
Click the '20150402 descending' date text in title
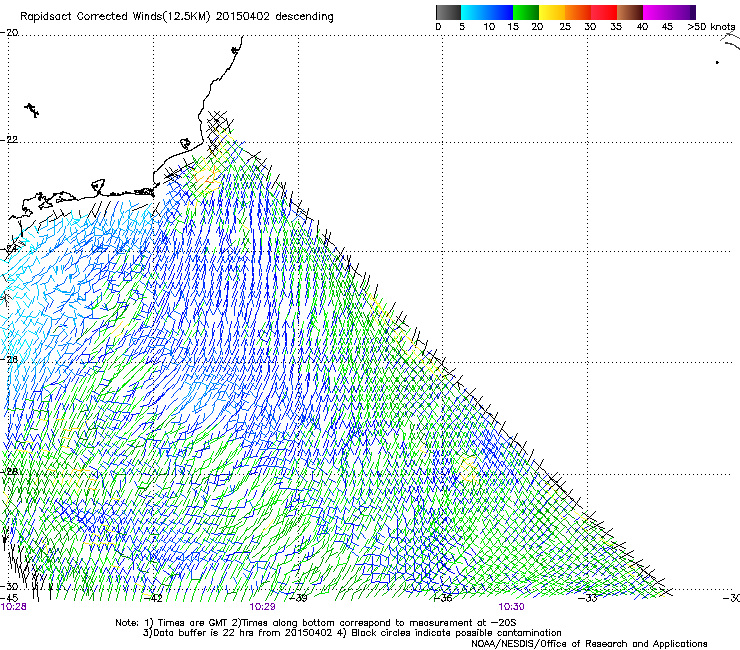[274, 17]
